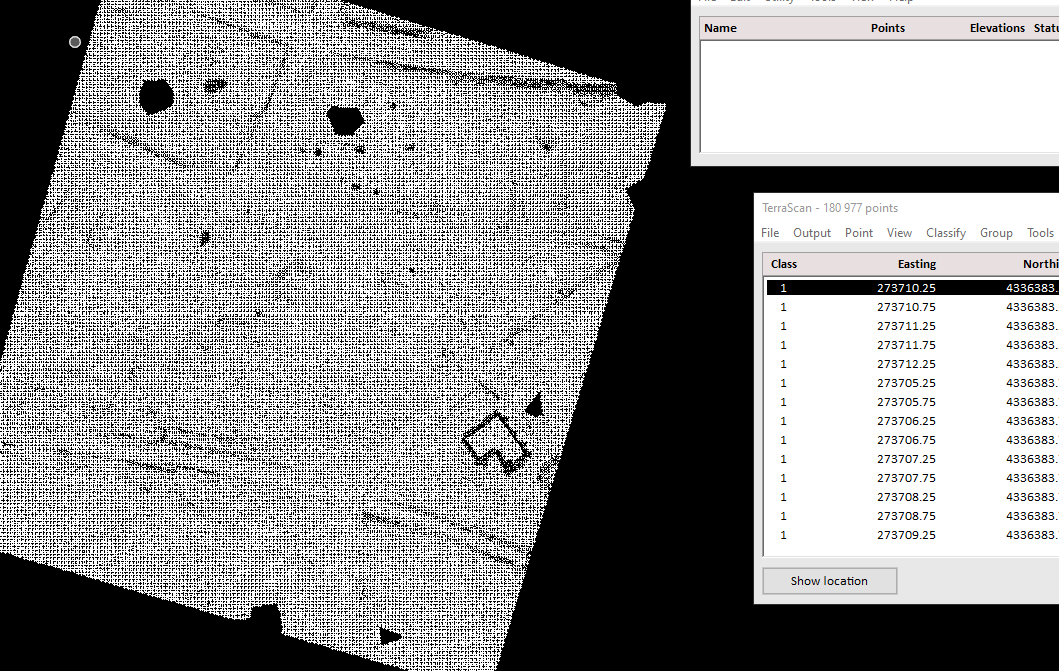Viewport: 1059px width, 671px height.
Task: Click the Elevations column header
Action: pos(997,27)
